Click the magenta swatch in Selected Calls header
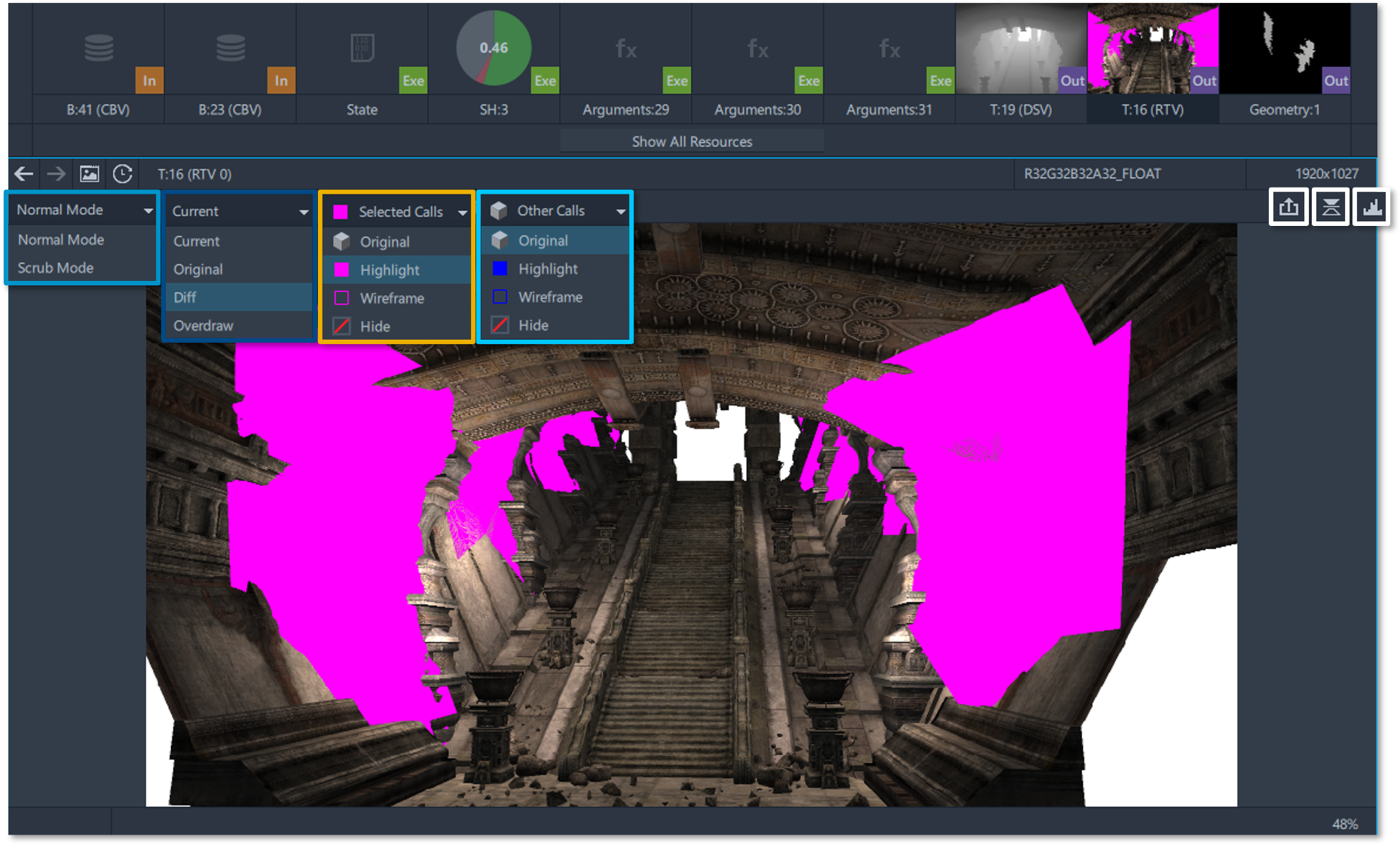Viewport: 1400px width, 845px height. click(x=340, y=212)
